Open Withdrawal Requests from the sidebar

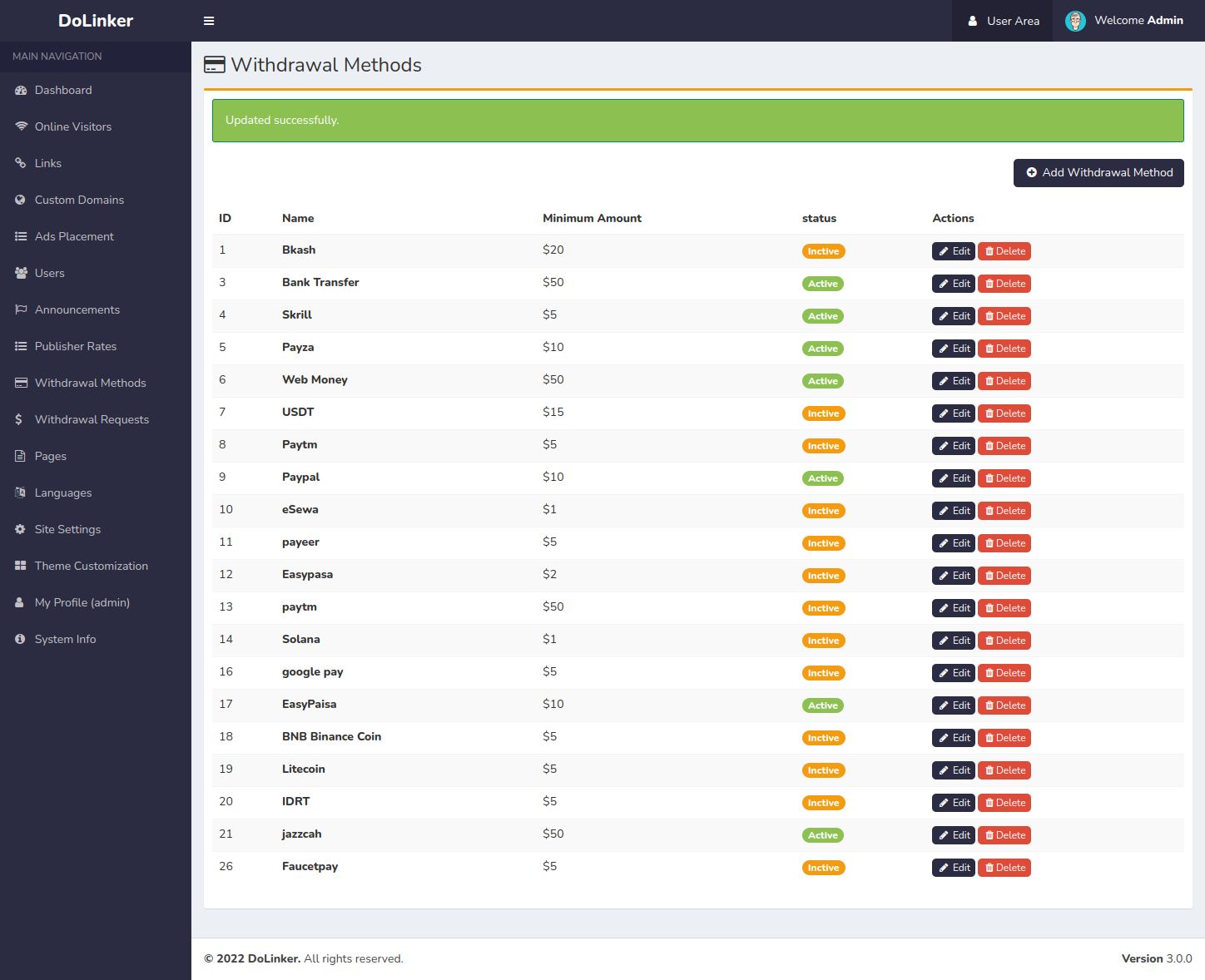coord(92,419)
